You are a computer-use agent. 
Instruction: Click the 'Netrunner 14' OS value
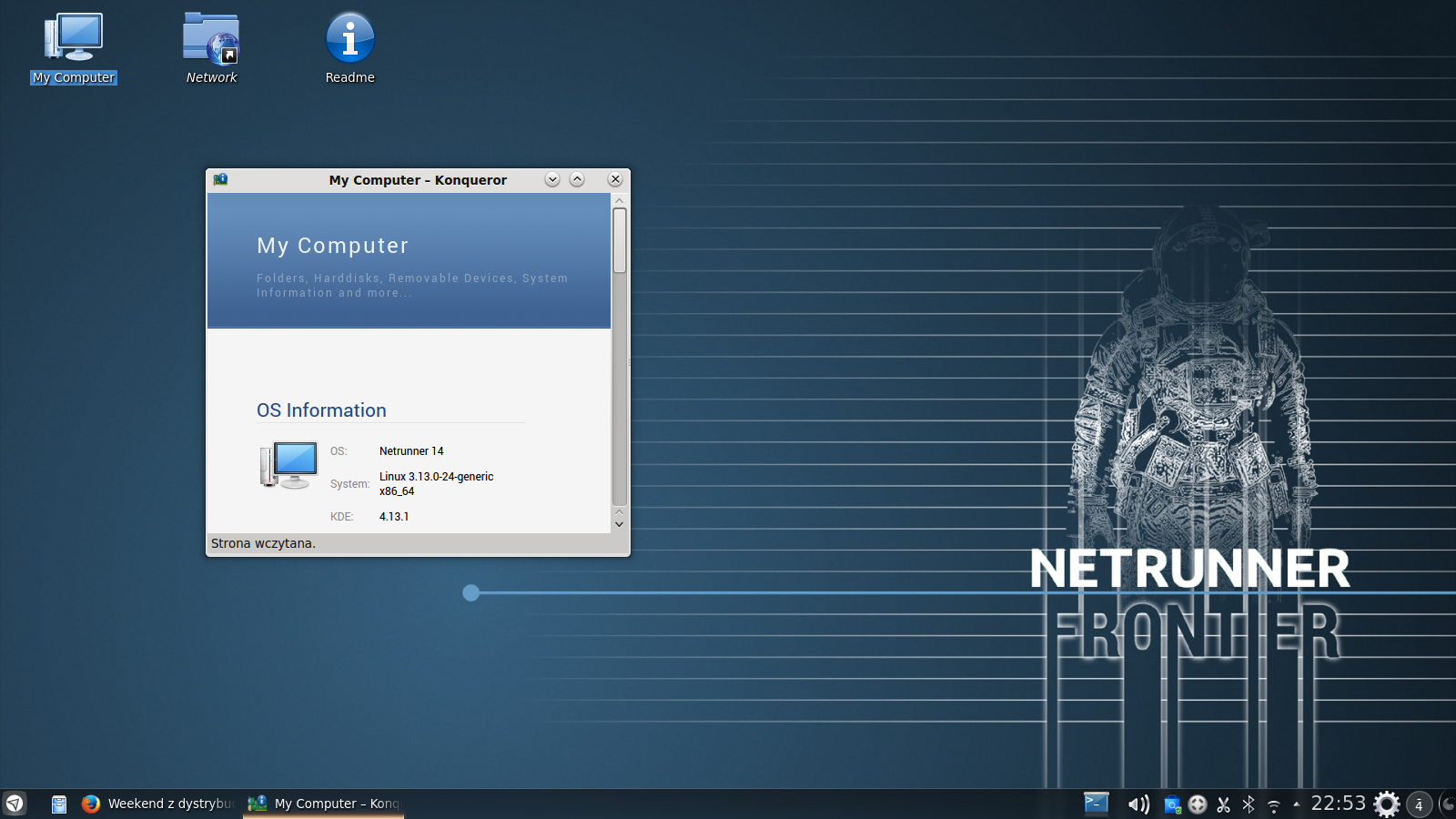click(x=411, y=451)
